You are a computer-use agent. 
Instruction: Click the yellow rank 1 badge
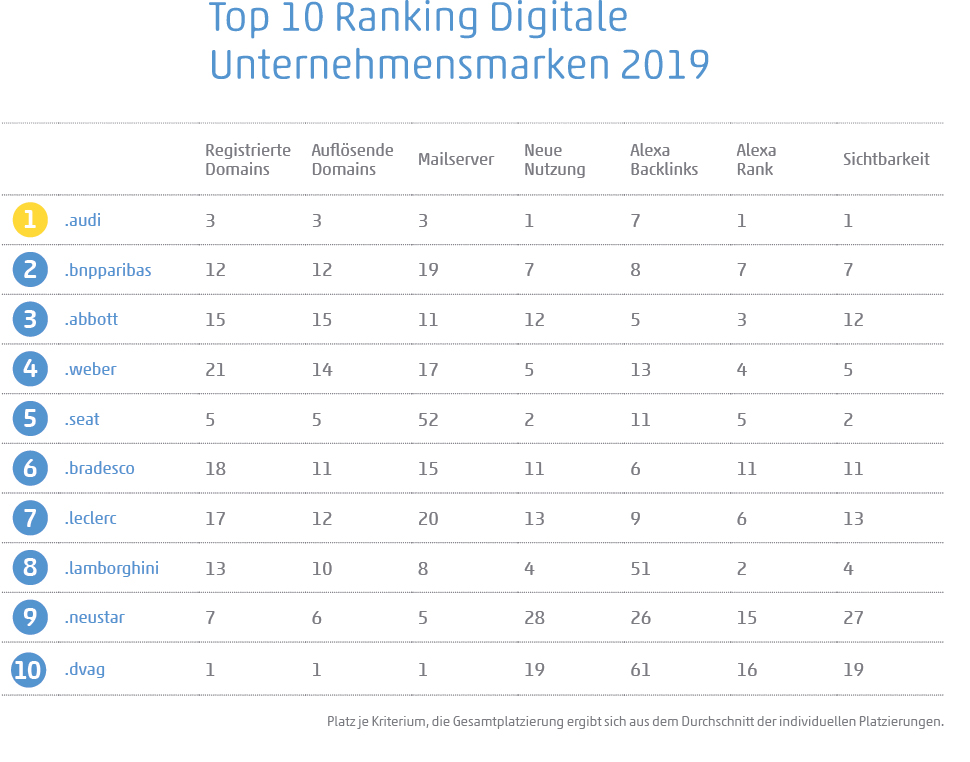[29, 219]
